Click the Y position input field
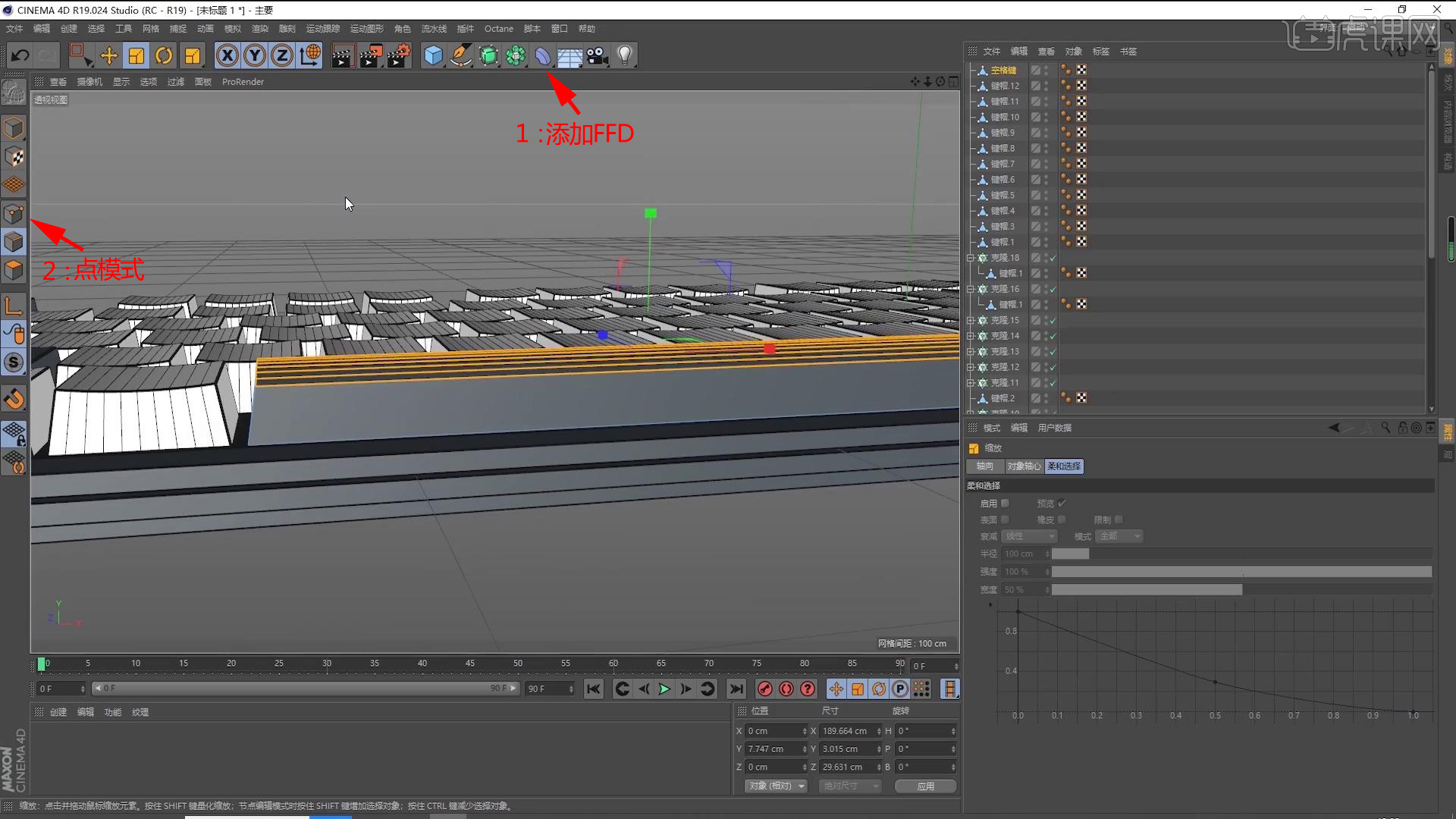The width and height of the screenshot is (1456, 819). [773, 748]
